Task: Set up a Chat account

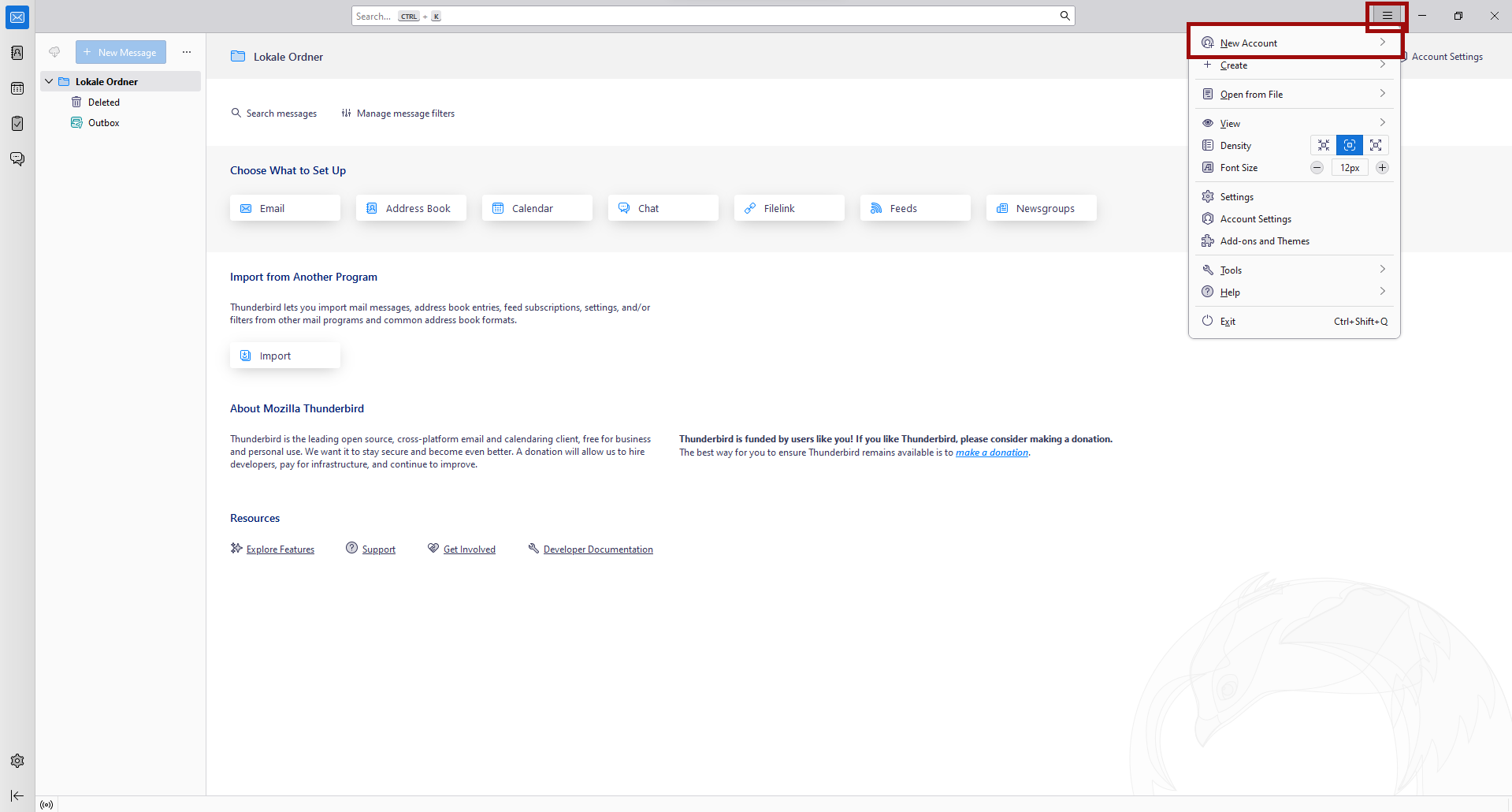Action: pyautogui.click(x=663, y=208)
